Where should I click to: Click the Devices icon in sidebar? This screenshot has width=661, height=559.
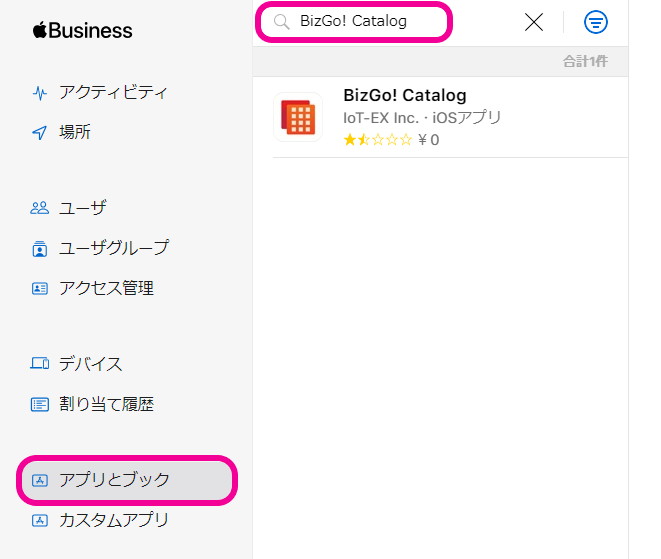[40, 364]
